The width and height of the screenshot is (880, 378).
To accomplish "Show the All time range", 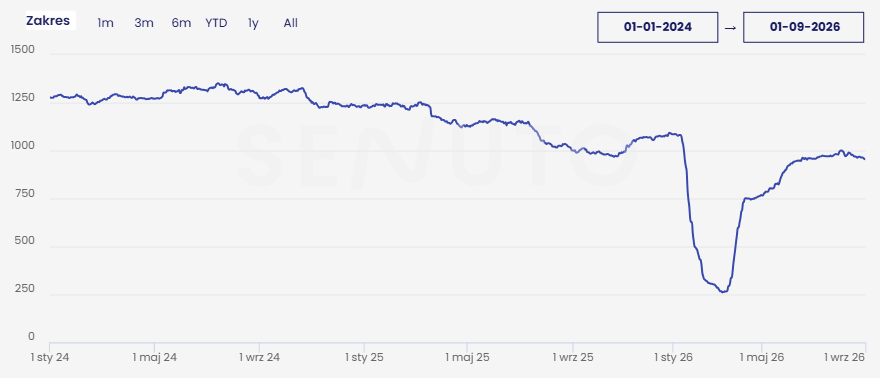I will coord(291,23).
